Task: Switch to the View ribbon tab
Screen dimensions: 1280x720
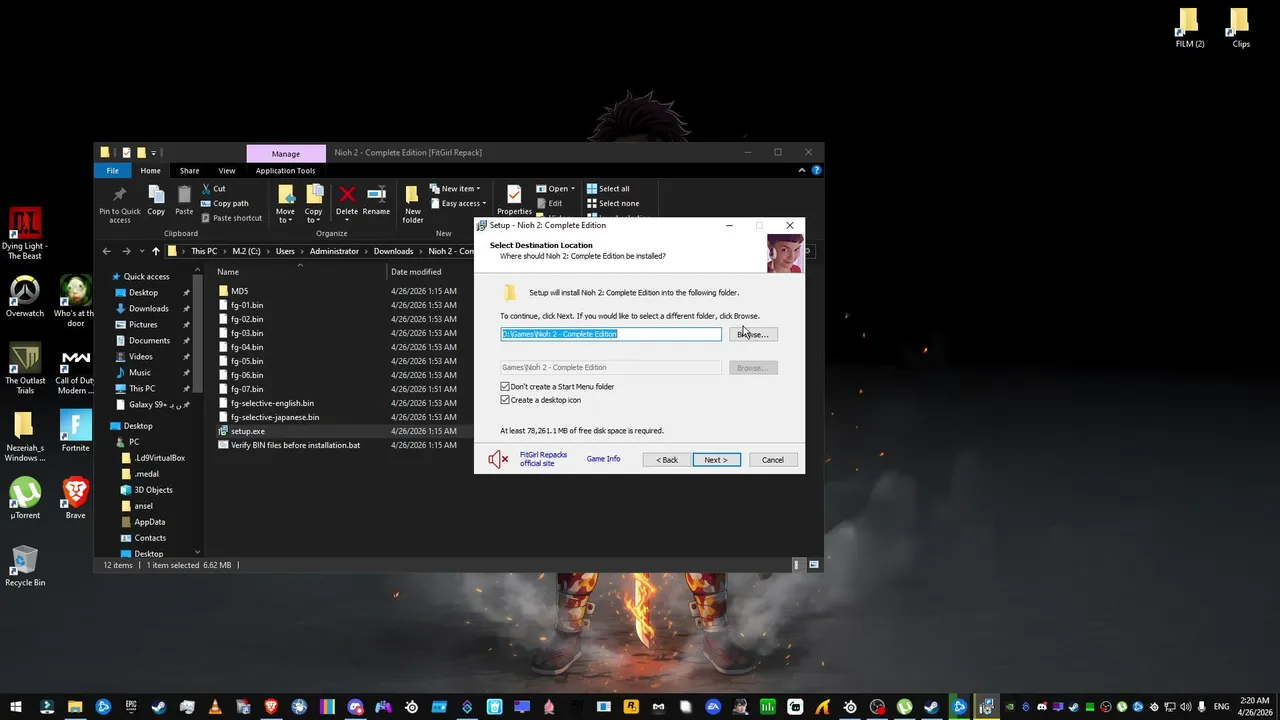Action: pyautogui.click(x=227, y=170)
